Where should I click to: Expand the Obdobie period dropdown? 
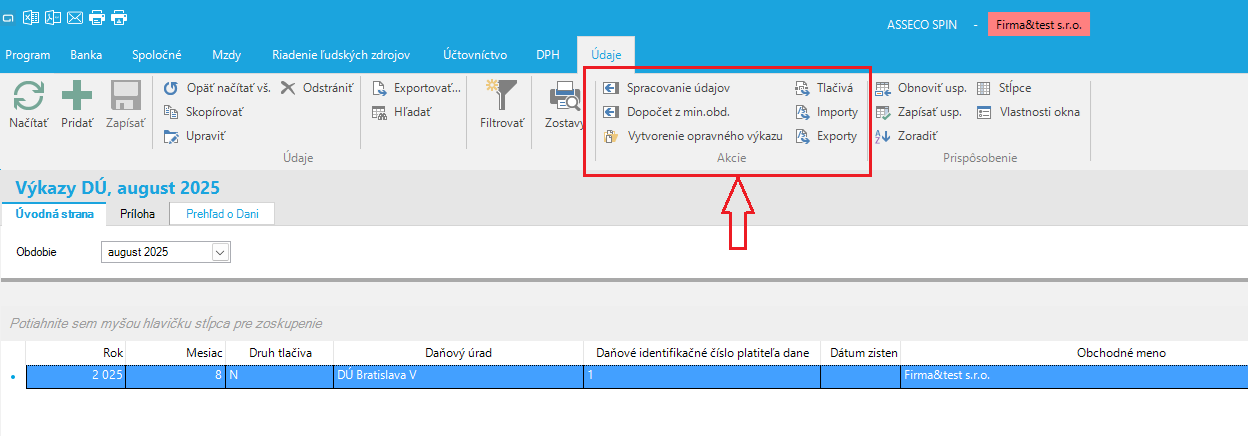[x=221, y=253]
